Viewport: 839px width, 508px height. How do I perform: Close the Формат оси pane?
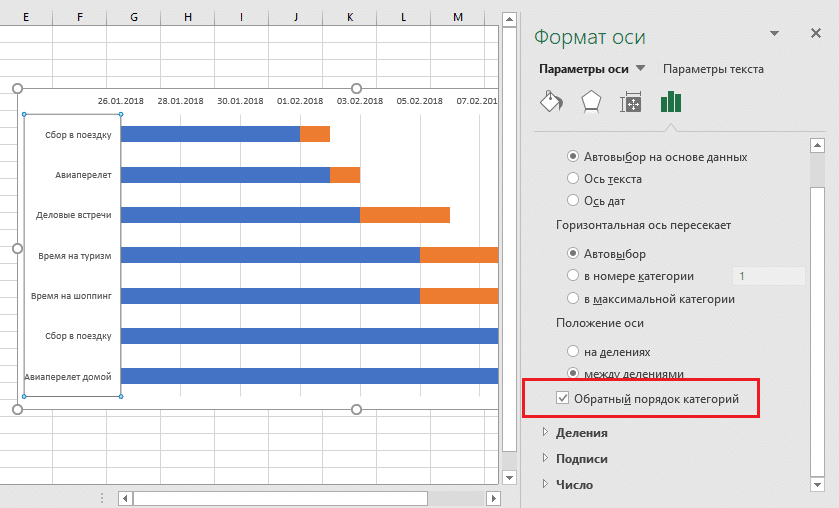pyautogui.click(x=815, y=34)
